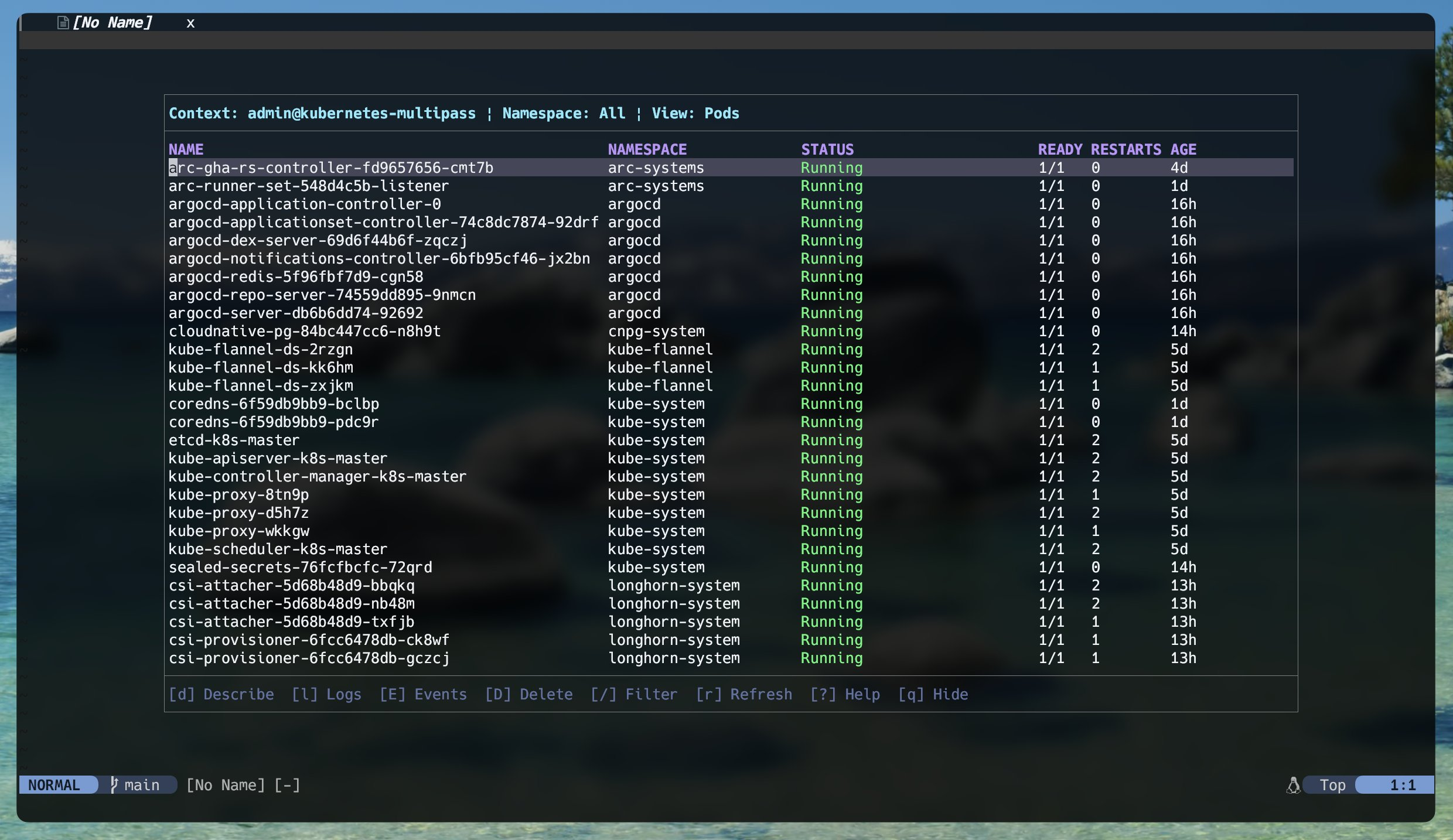Click the file icon in the No Name tab
1453x840 pixels.
click(63, 23)
